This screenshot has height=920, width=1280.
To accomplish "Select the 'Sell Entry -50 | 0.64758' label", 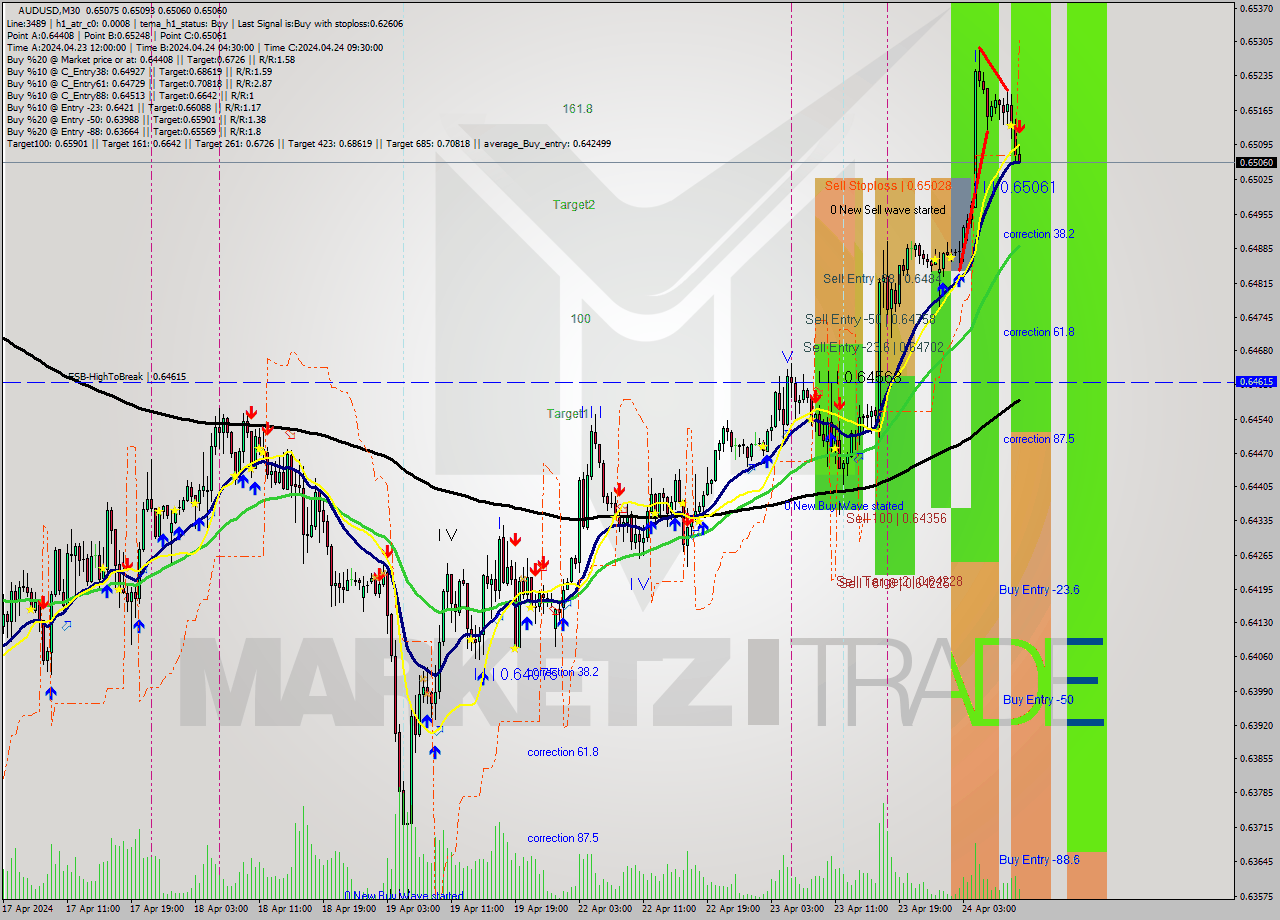I will pyautogui.click(x=870, y=319).
